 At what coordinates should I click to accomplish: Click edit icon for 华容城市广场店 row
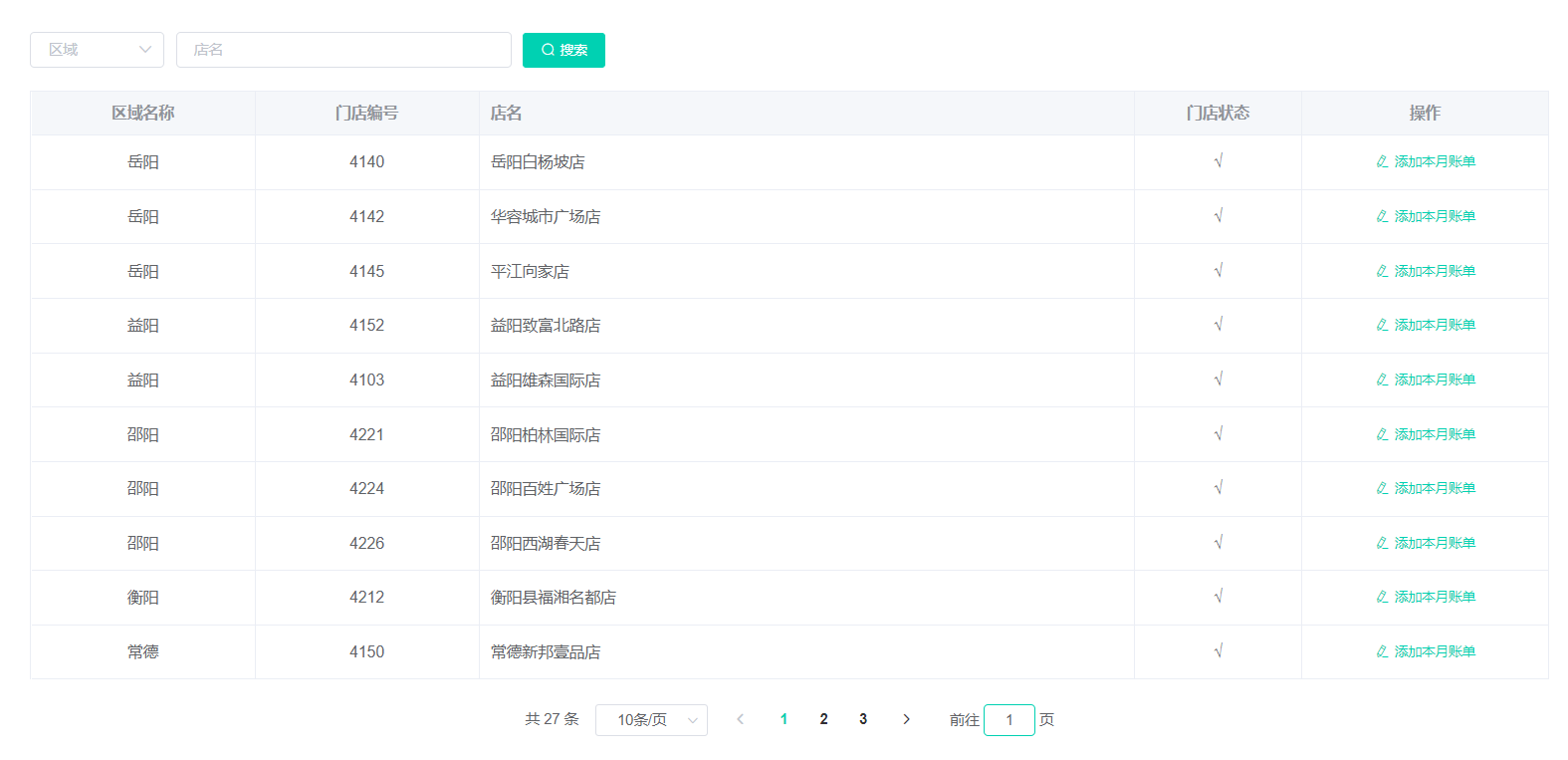tap(1382, 216)
